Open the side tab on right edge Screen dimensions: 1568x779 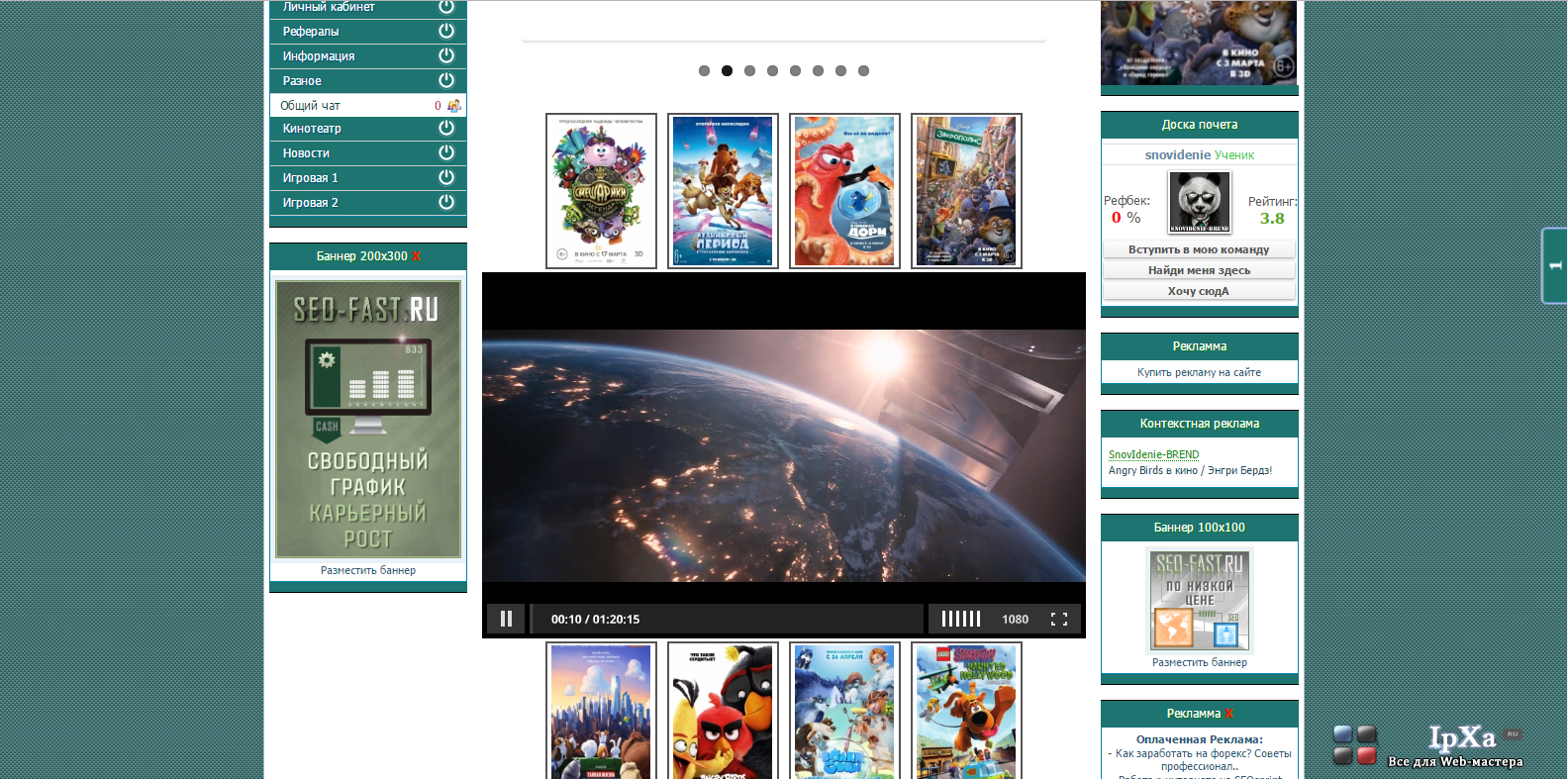click(1554, 265)
